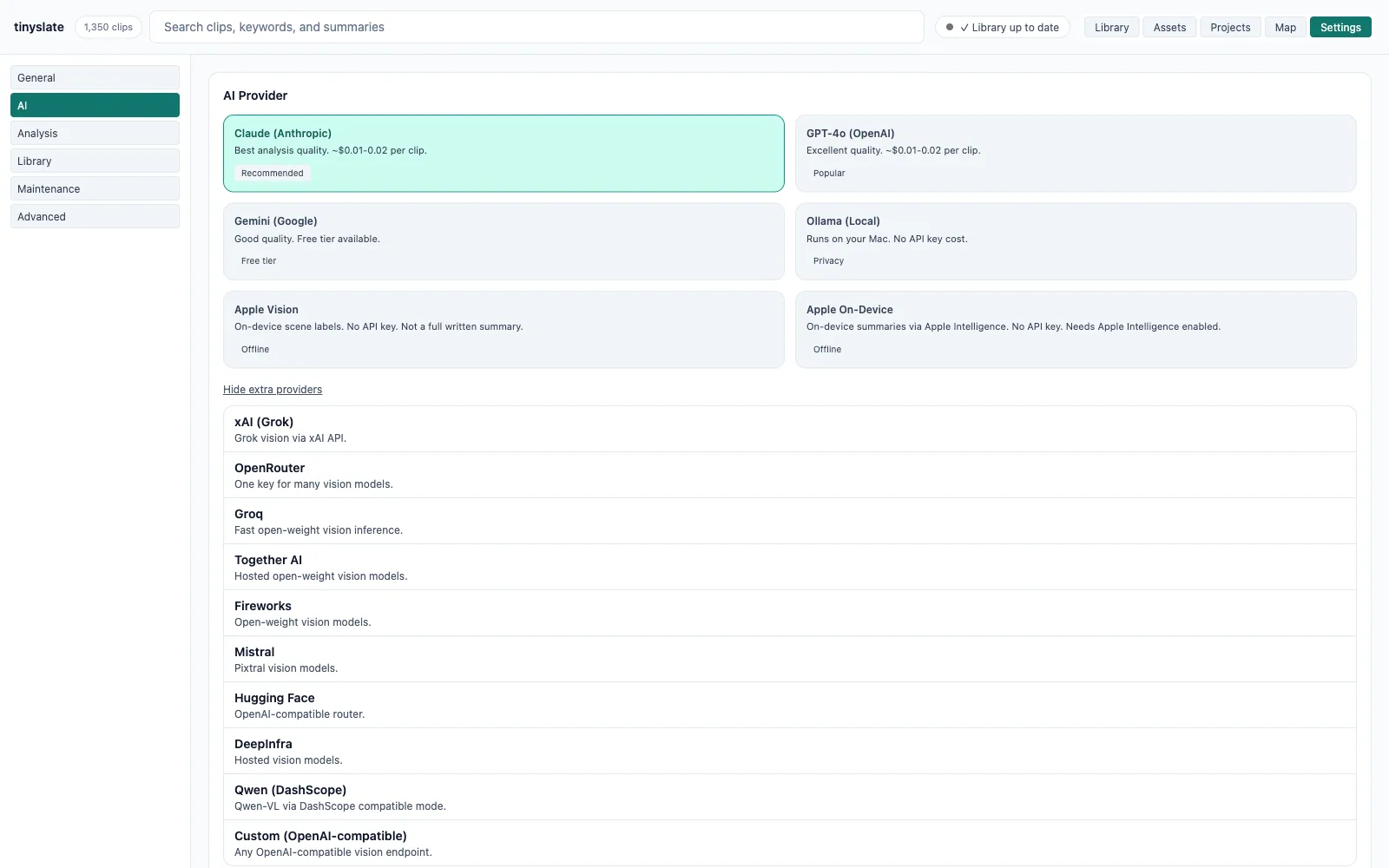1389x868 pixels.
Task: Click the Recommended tag on Claude card
Action: 273,174
